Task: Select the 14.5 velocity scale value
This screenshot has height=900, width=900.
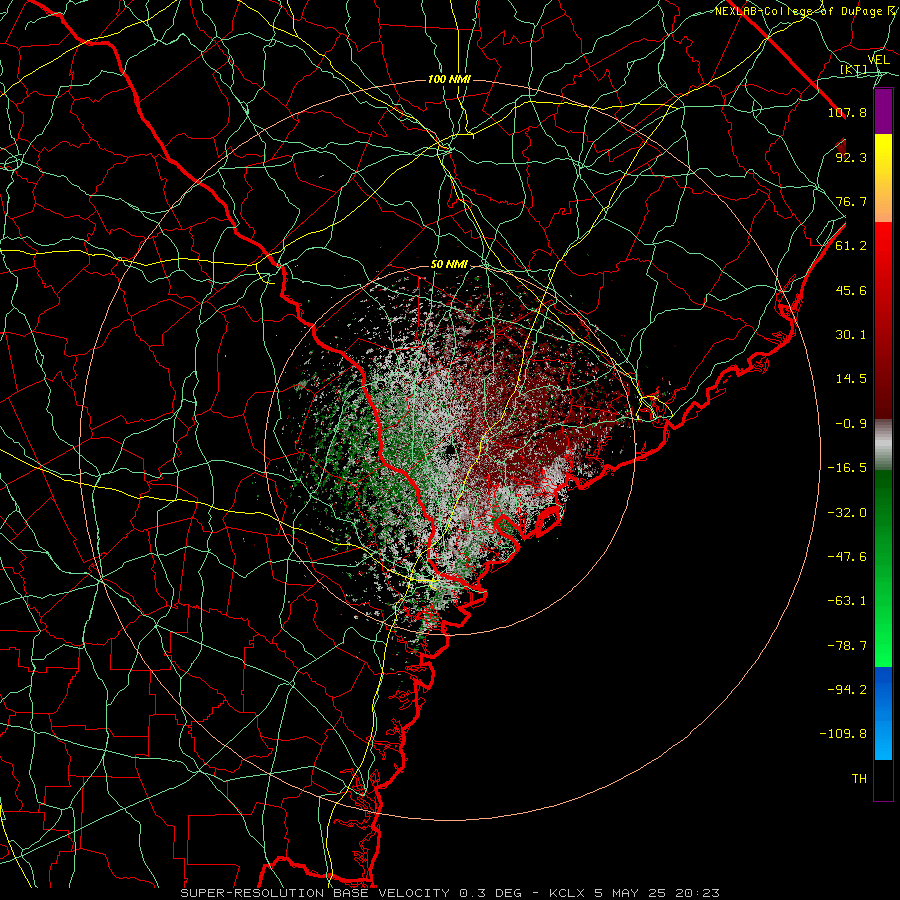Action: click(851, 379)
